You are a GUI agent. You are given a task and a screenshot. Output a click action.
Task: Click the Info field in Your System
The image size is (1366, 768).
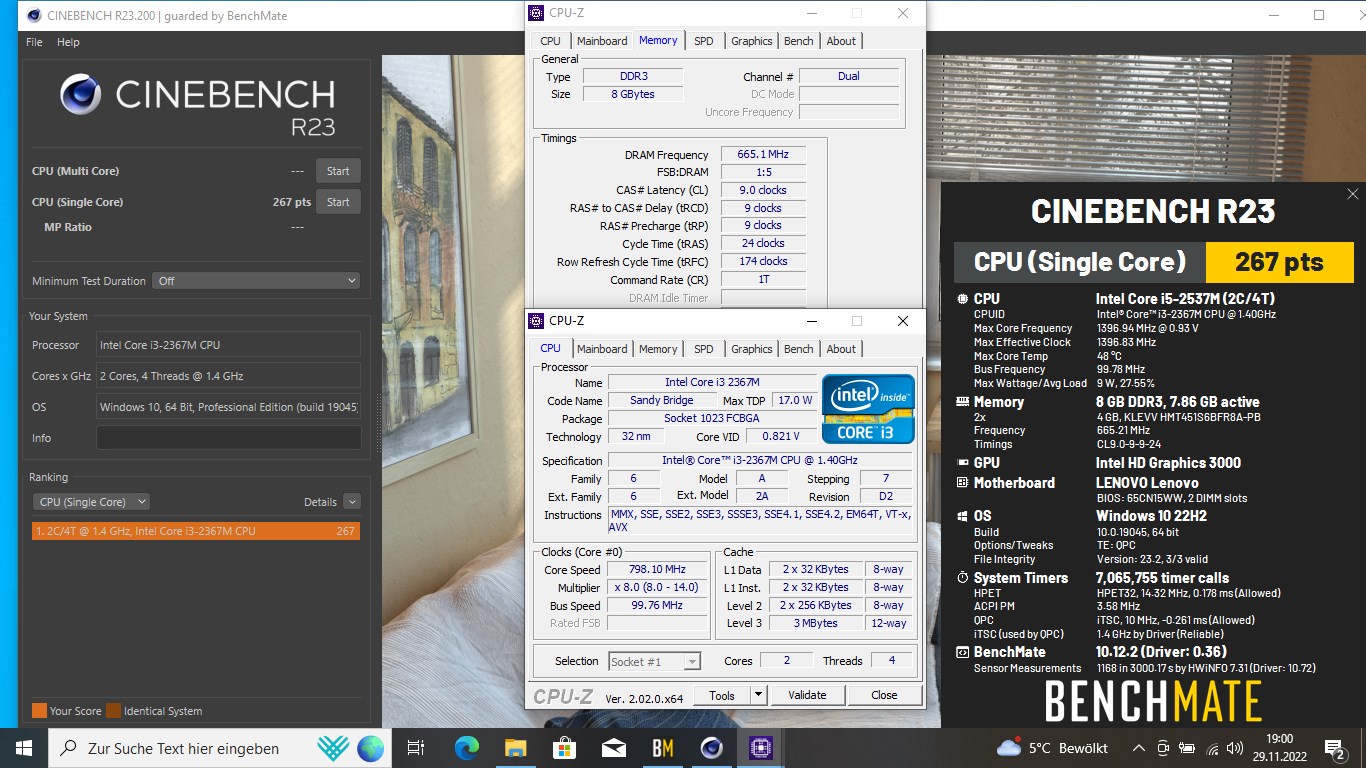click(228, 438)
